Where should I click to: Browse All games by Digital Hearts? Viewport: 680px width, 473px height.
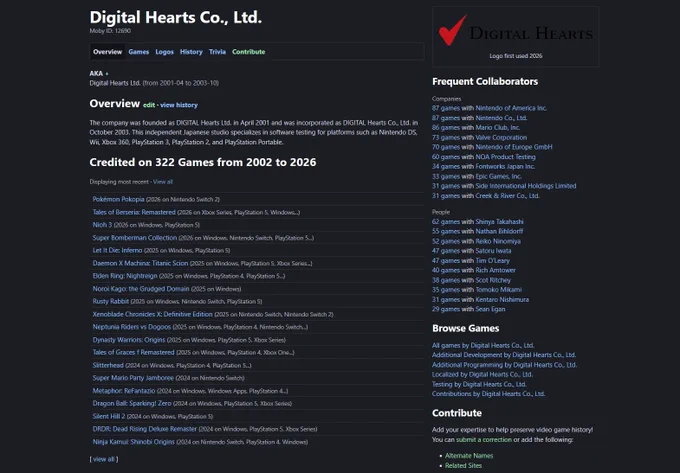tap(483, 346)
